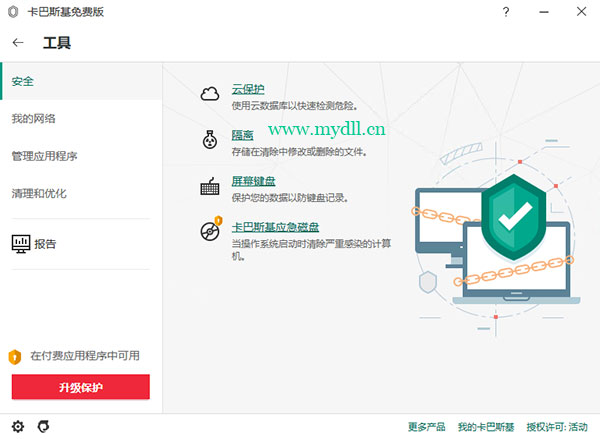Open settings via the gear icon
600x439 pixels.
pos(18,426)
